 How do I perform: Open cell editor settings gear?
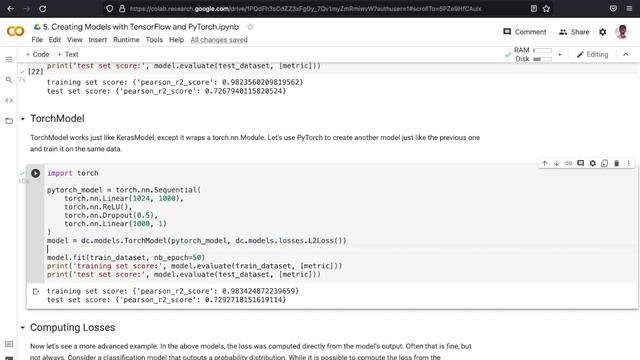click(592, 163)
